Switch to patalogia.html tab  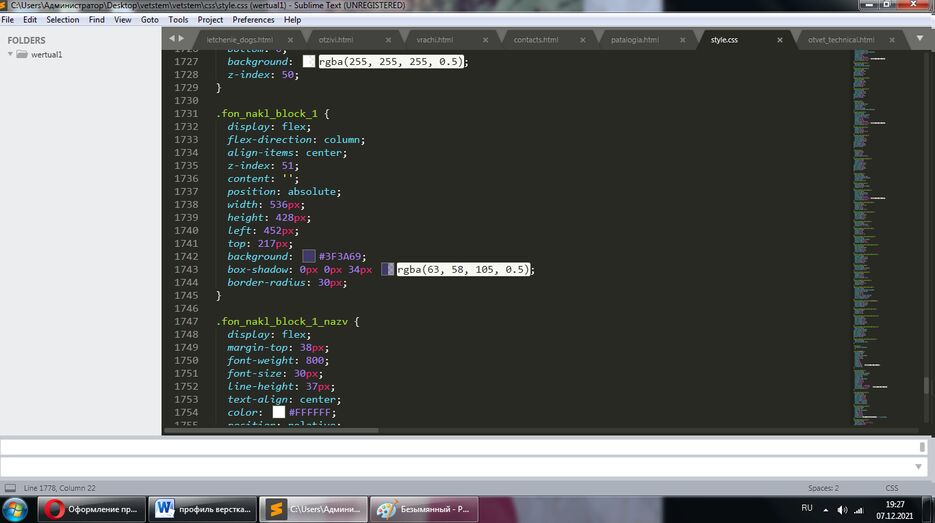[x=635, y=40]
